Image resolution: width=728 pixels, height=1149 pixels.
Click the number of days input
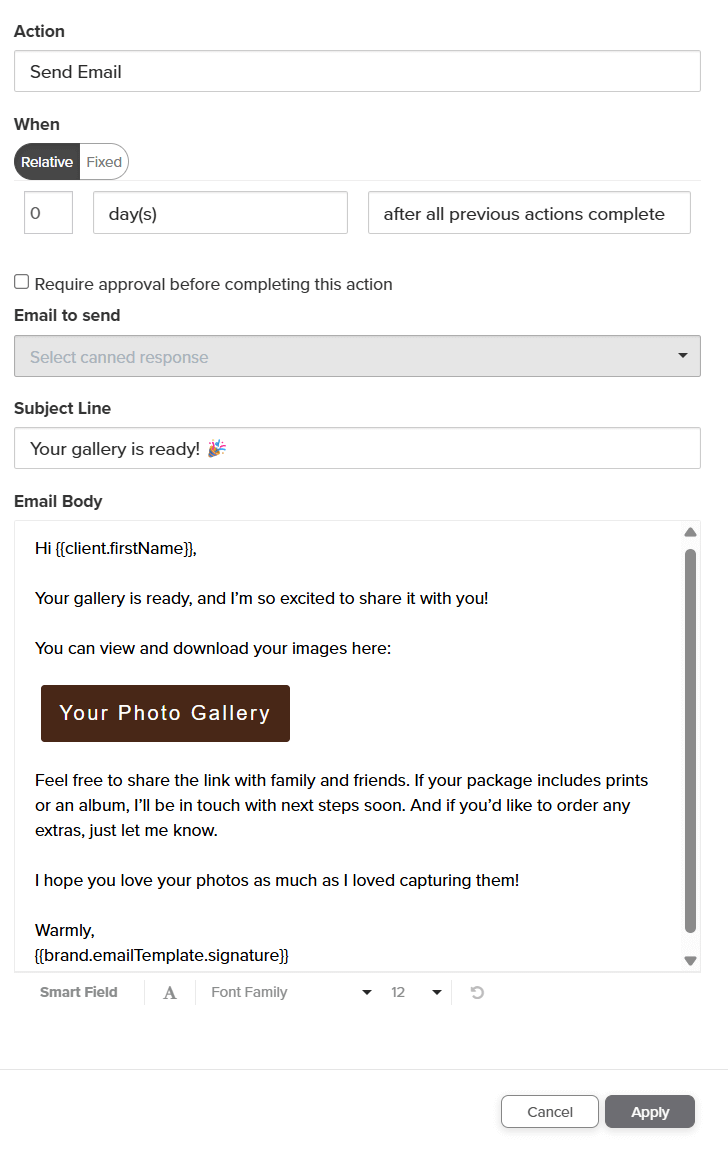[48, 214]
